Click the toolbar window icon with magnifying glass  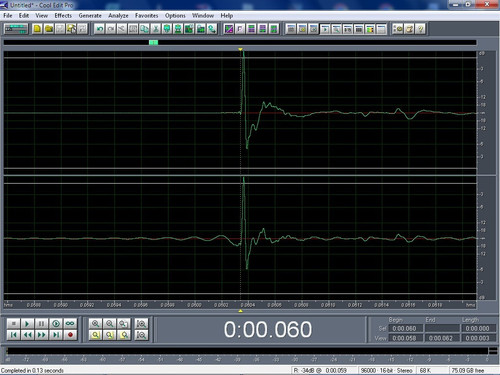[x=336, y=29]
